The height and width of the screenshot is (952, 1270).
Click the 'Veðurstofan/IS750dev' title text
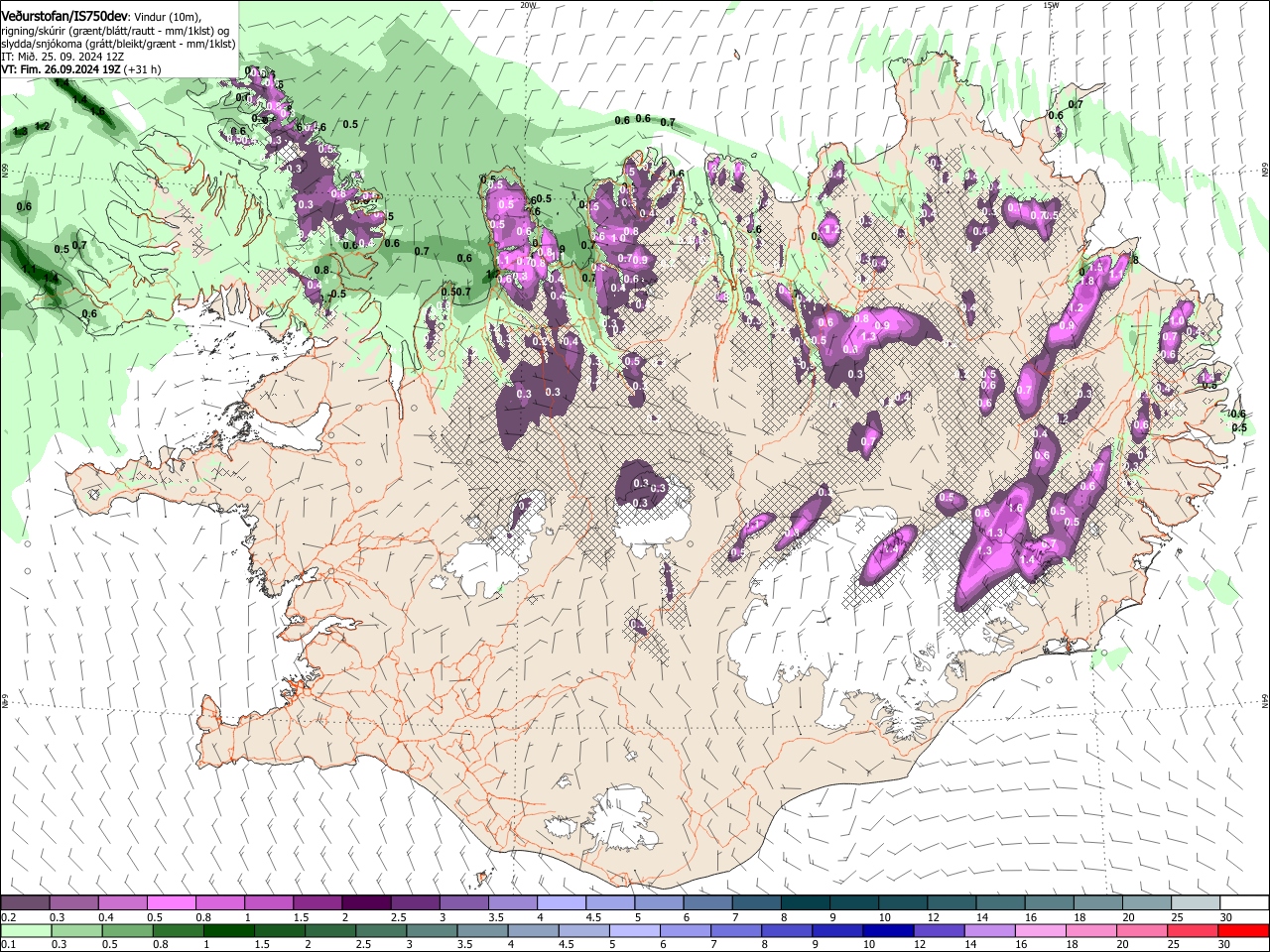click(63, 17)
